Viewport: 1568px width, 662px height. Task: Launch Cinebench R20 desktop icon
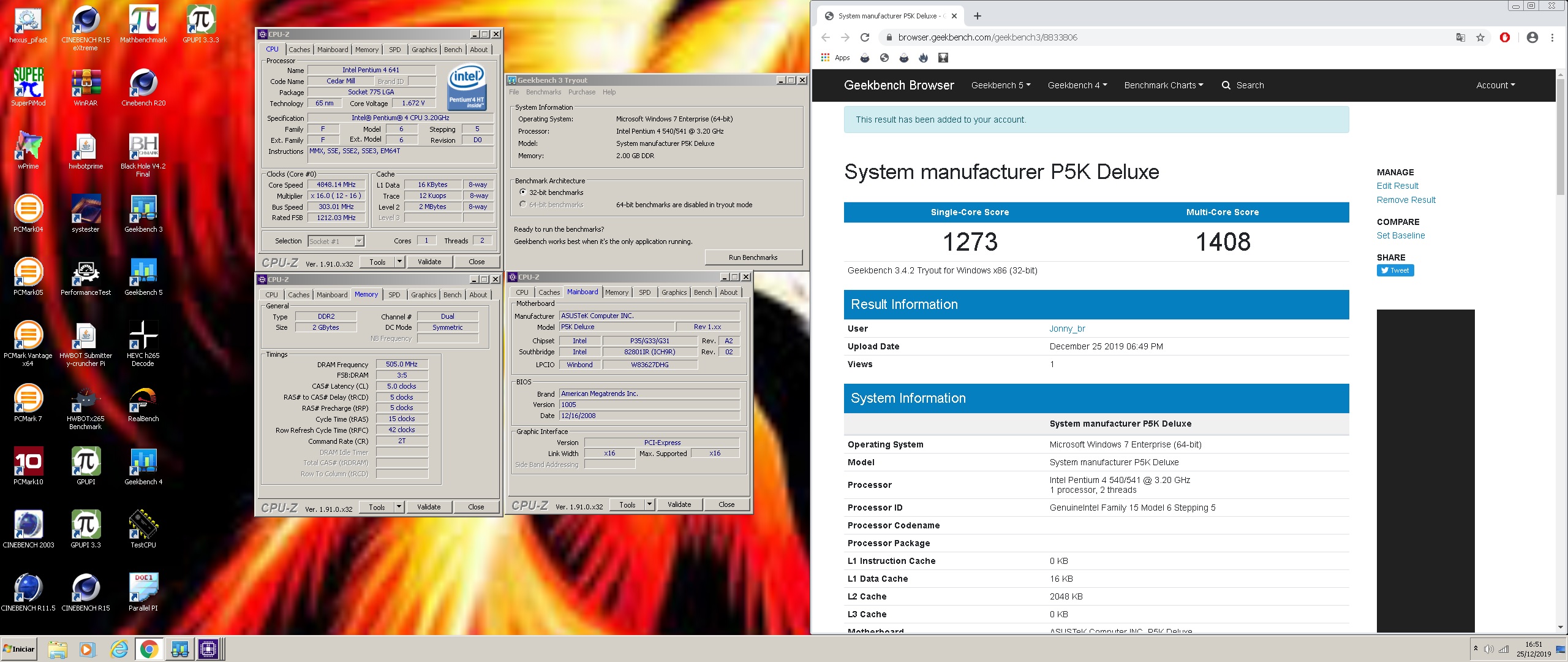(x=143, y=87)
